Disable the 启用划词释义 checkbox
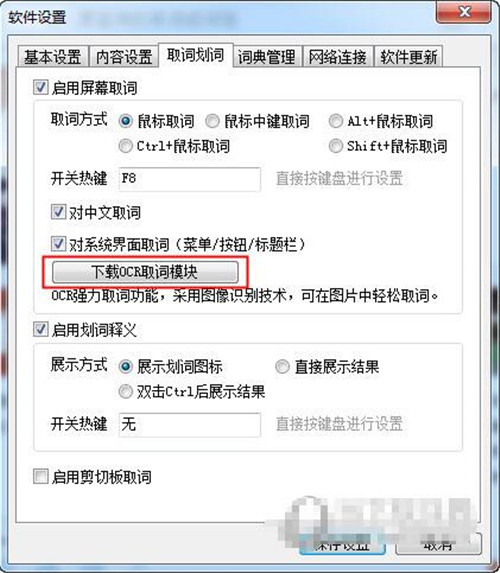The image size is (500, 573). pos(41,329)
